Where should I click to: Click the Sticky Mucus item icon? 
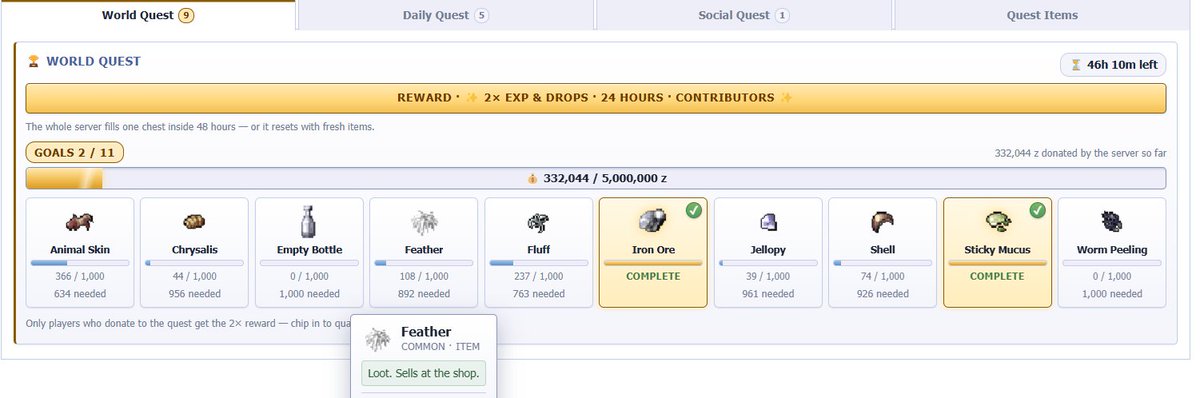tap(998, 221)
